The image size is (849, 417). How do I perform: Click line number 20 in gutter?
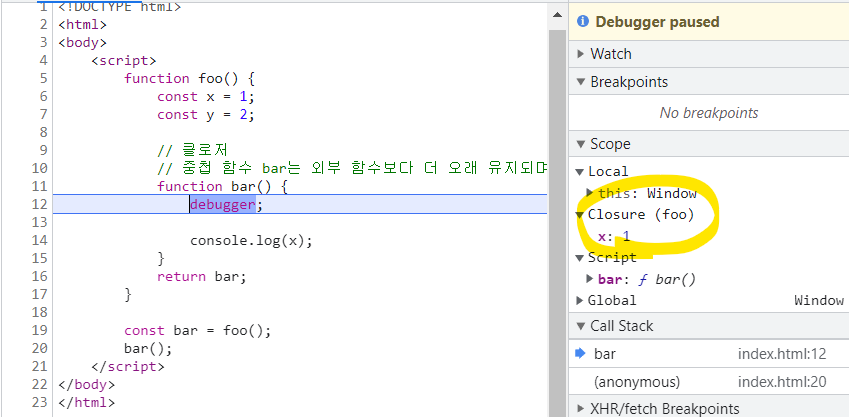(x=40, y=348)
